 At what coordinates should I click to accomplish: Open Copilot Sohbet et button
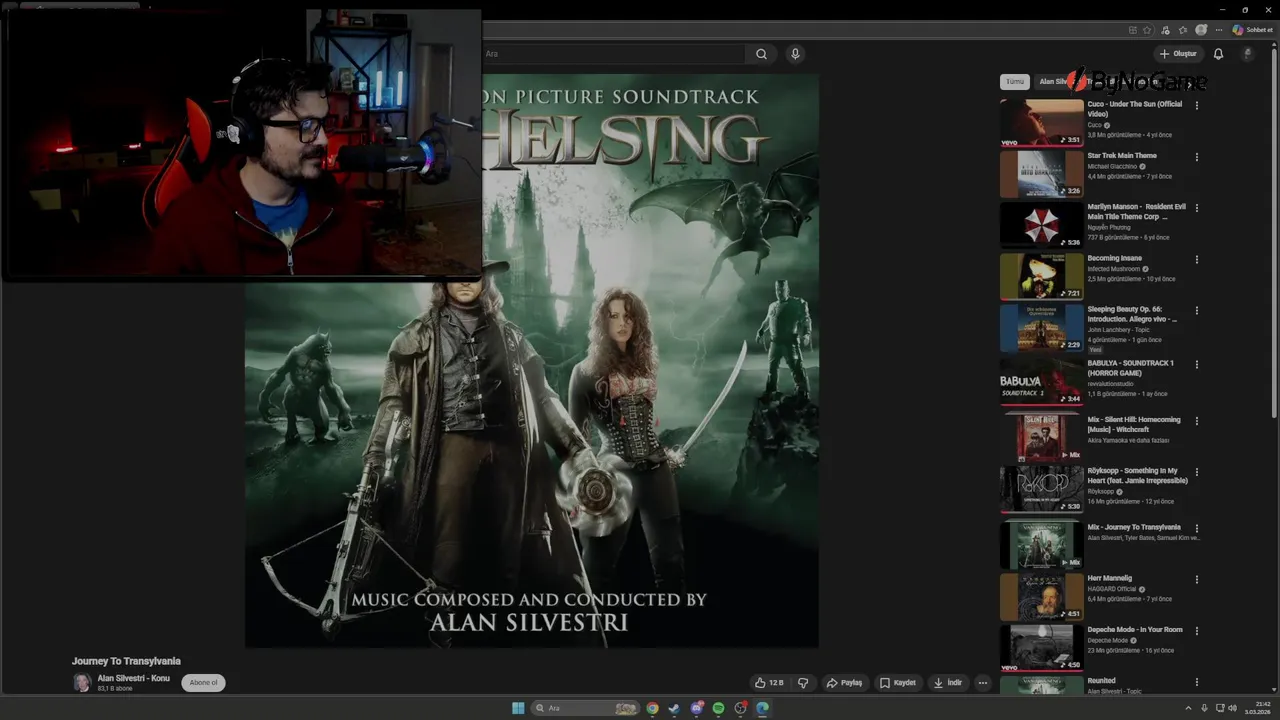click(1253, 30)
